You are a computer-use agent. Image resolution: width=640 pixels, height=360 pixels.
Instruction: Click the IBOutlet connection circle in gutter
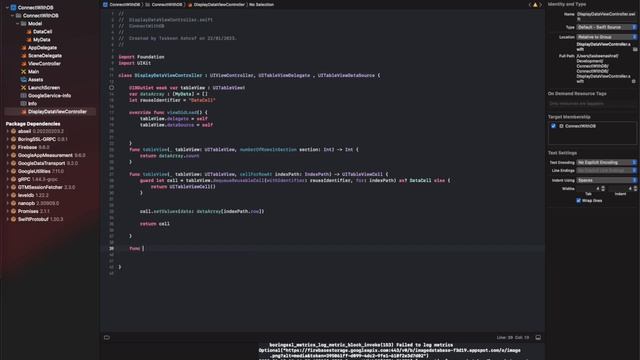point(111,87)
